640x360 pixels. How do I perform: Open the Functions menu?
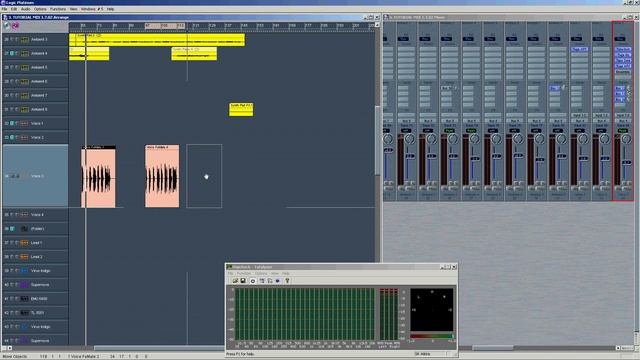coord(58,9)
